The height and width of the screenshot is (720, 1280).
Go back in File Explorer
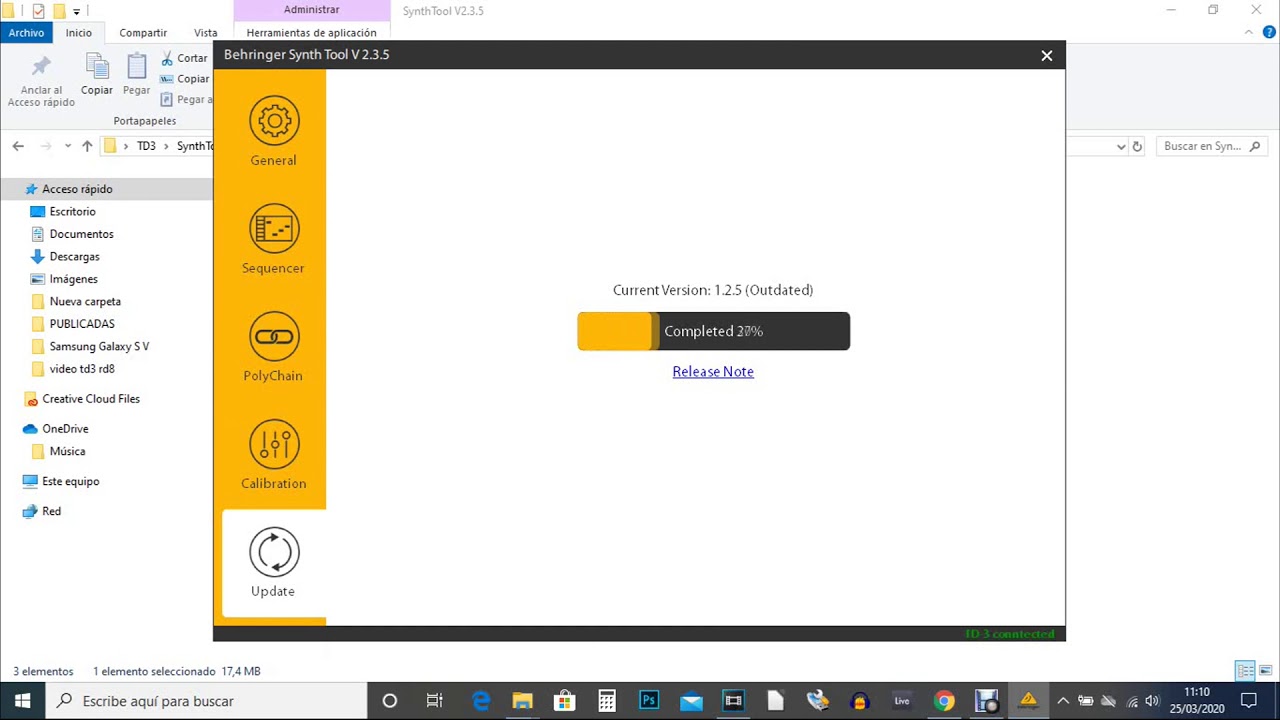[18, 146]
